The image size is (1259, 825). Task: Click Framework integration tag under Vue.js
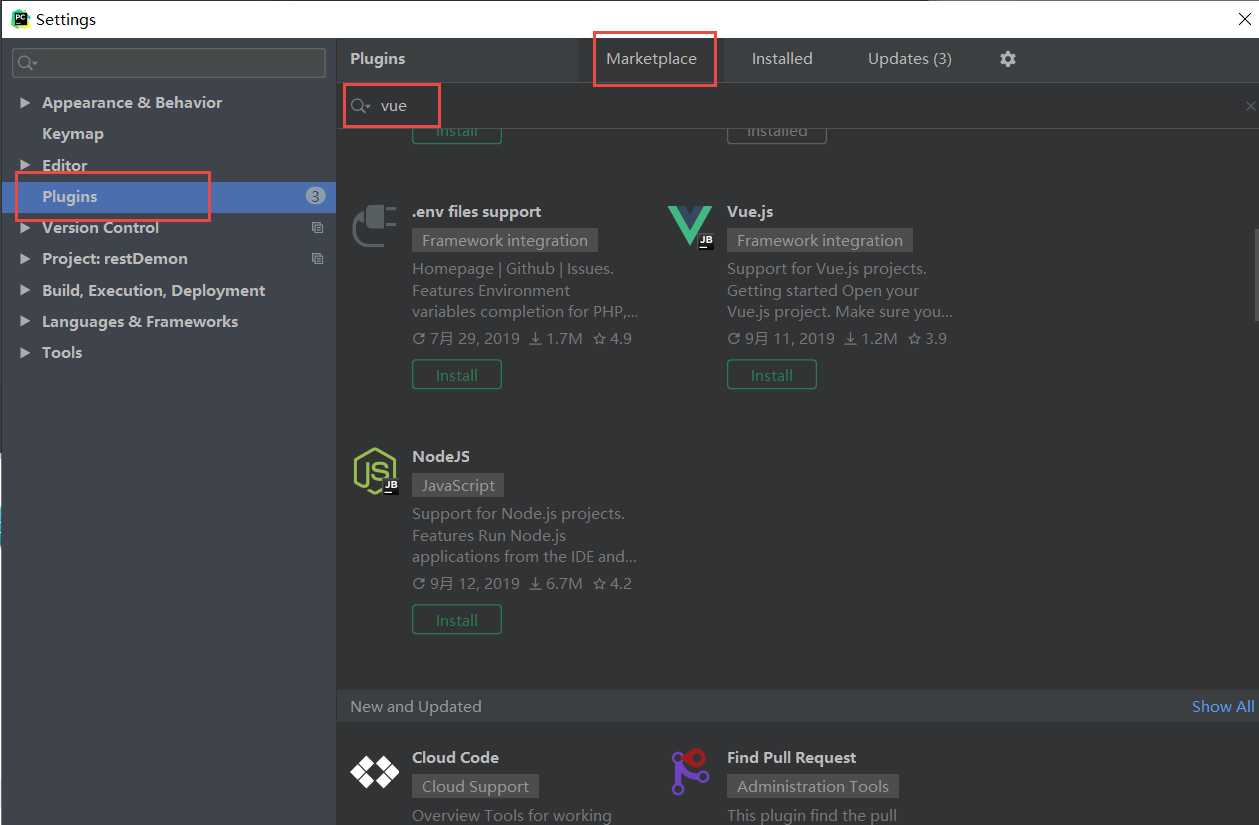coord(820,240)
